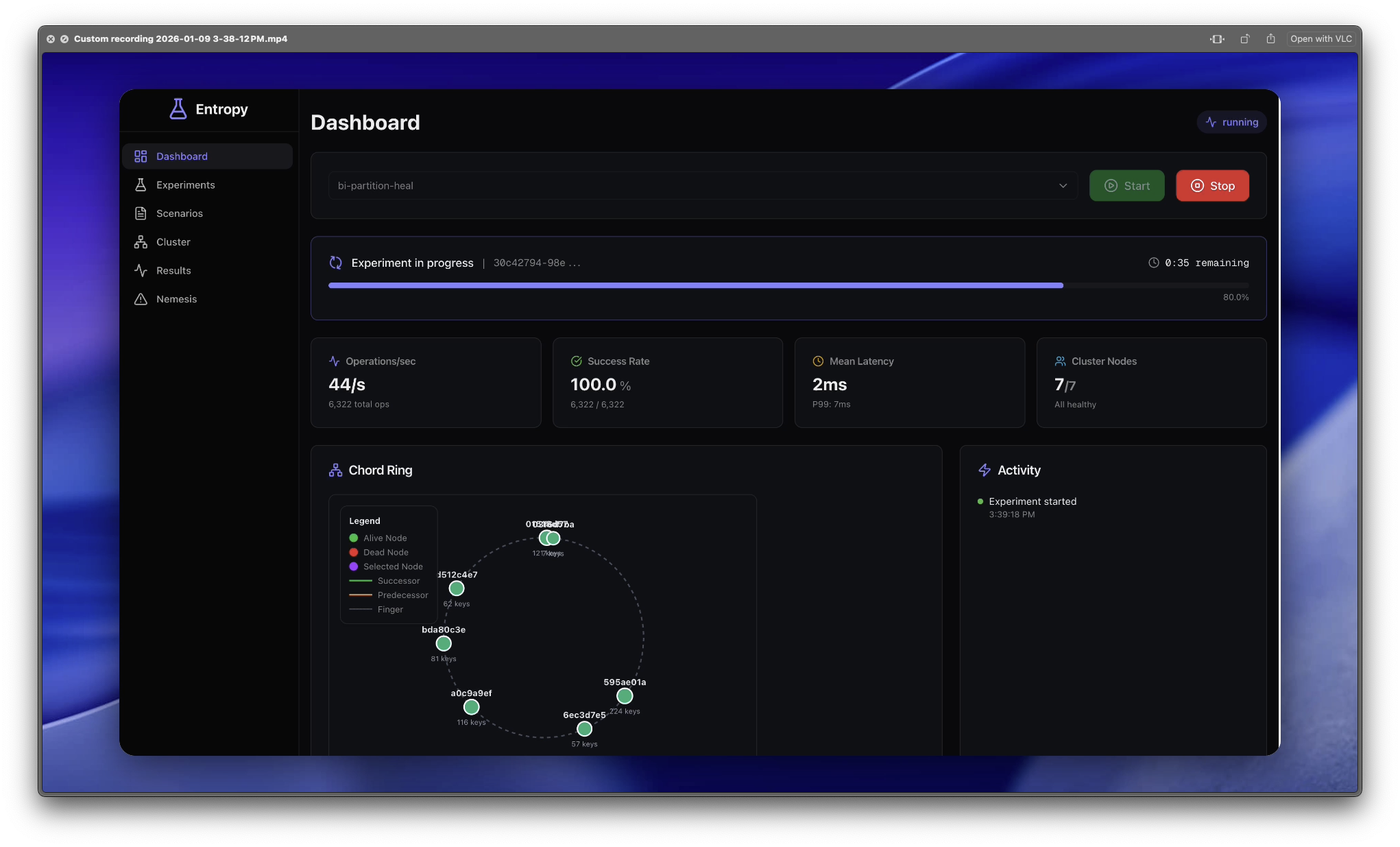Select the 595ae01a node on ring
Image resolution: width=1400 pixels, height=847 pixels.
(x=625, y=696)
